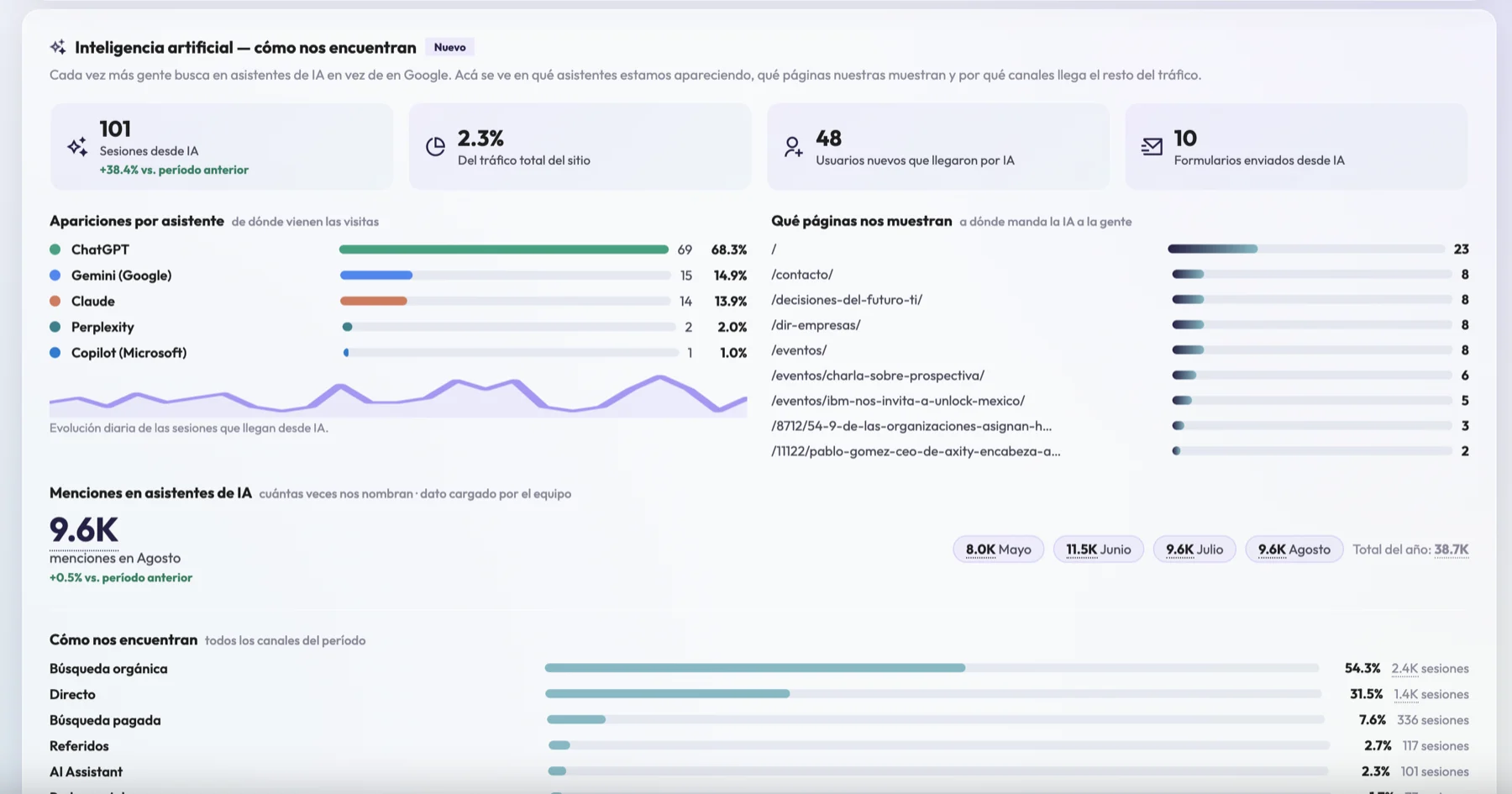Open the "/eventos/" page row
Viewport: 1512px width, 794px height.
point(1120,350)
